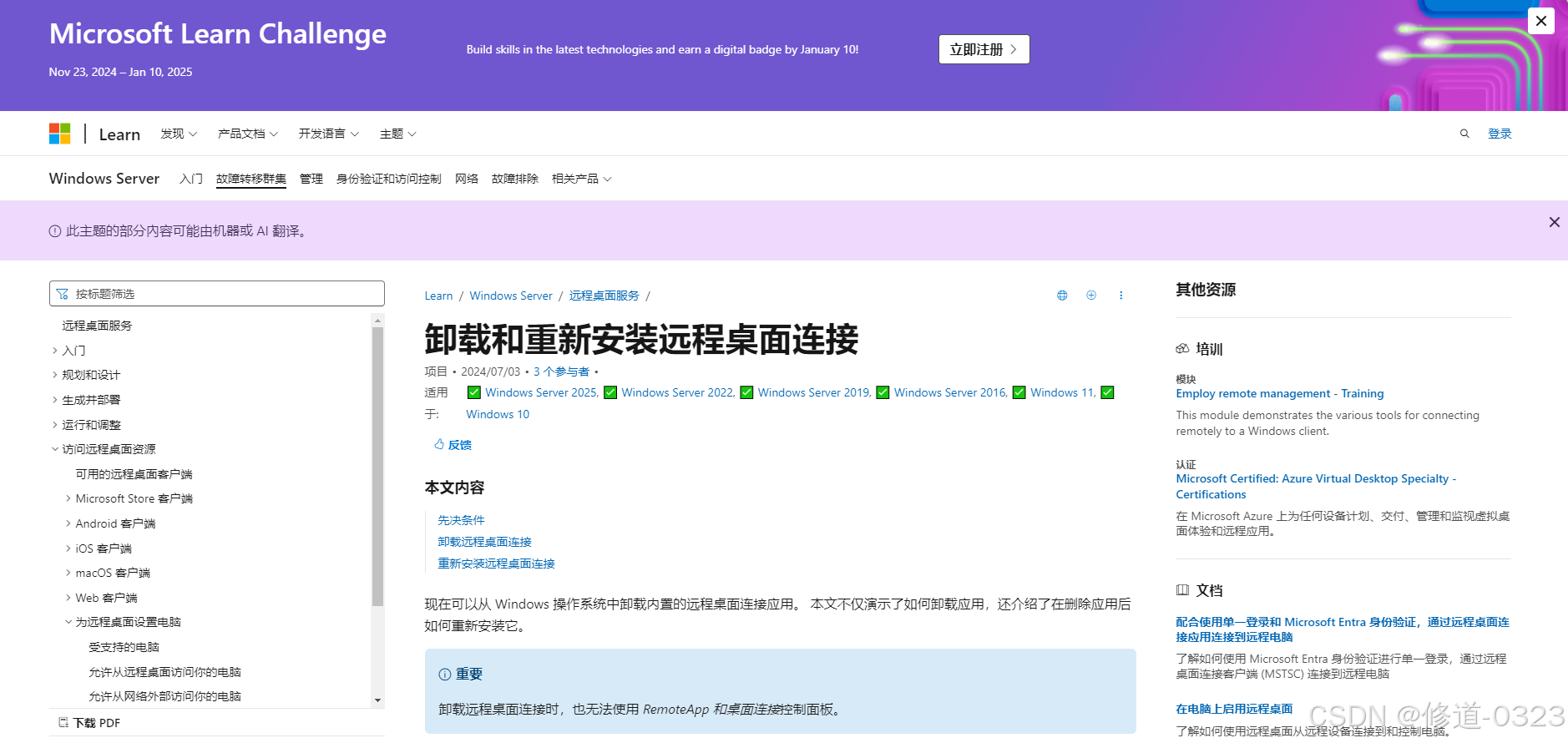Click the 按标题筛选 filter input
Viewport: 1568px width, 743px height.
[217, 294]
